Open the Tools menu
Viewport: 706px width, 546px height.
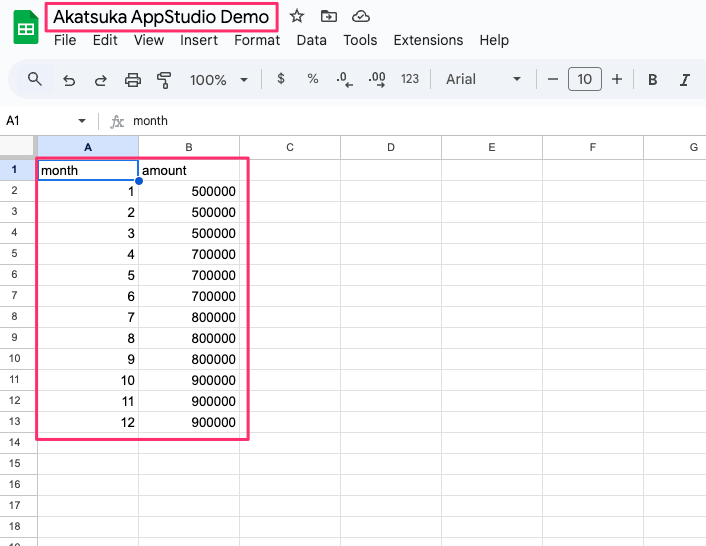point(360,40)
